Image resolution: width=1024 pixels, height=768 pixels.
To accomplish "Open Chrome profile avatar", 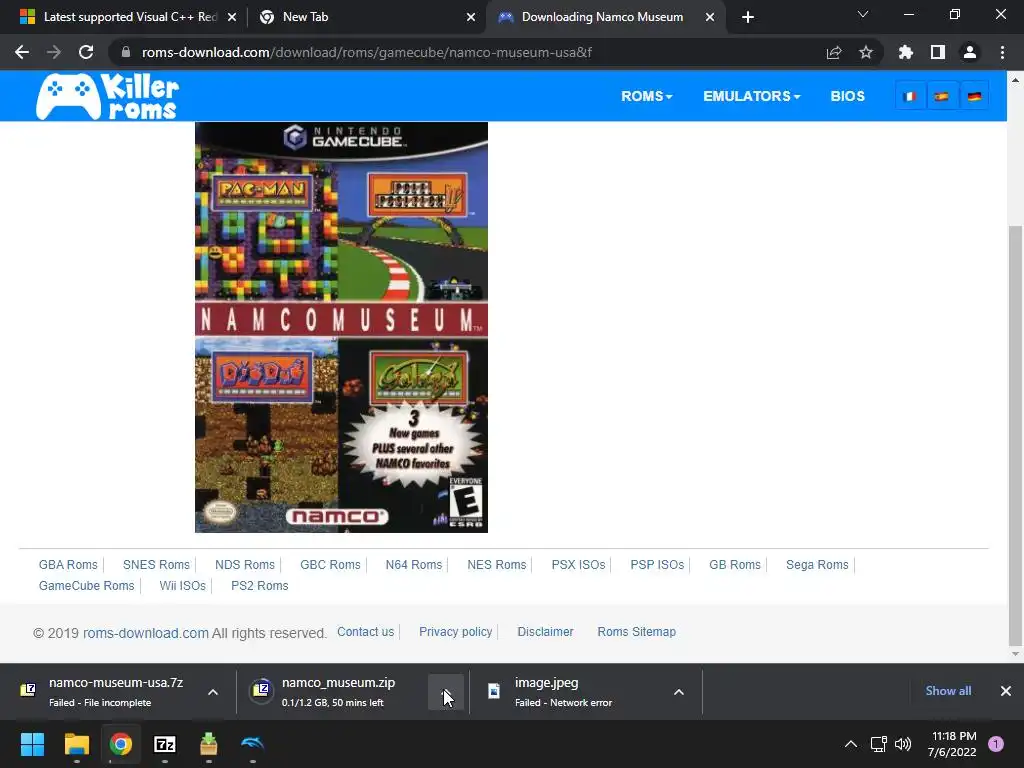I will [969, 52].
